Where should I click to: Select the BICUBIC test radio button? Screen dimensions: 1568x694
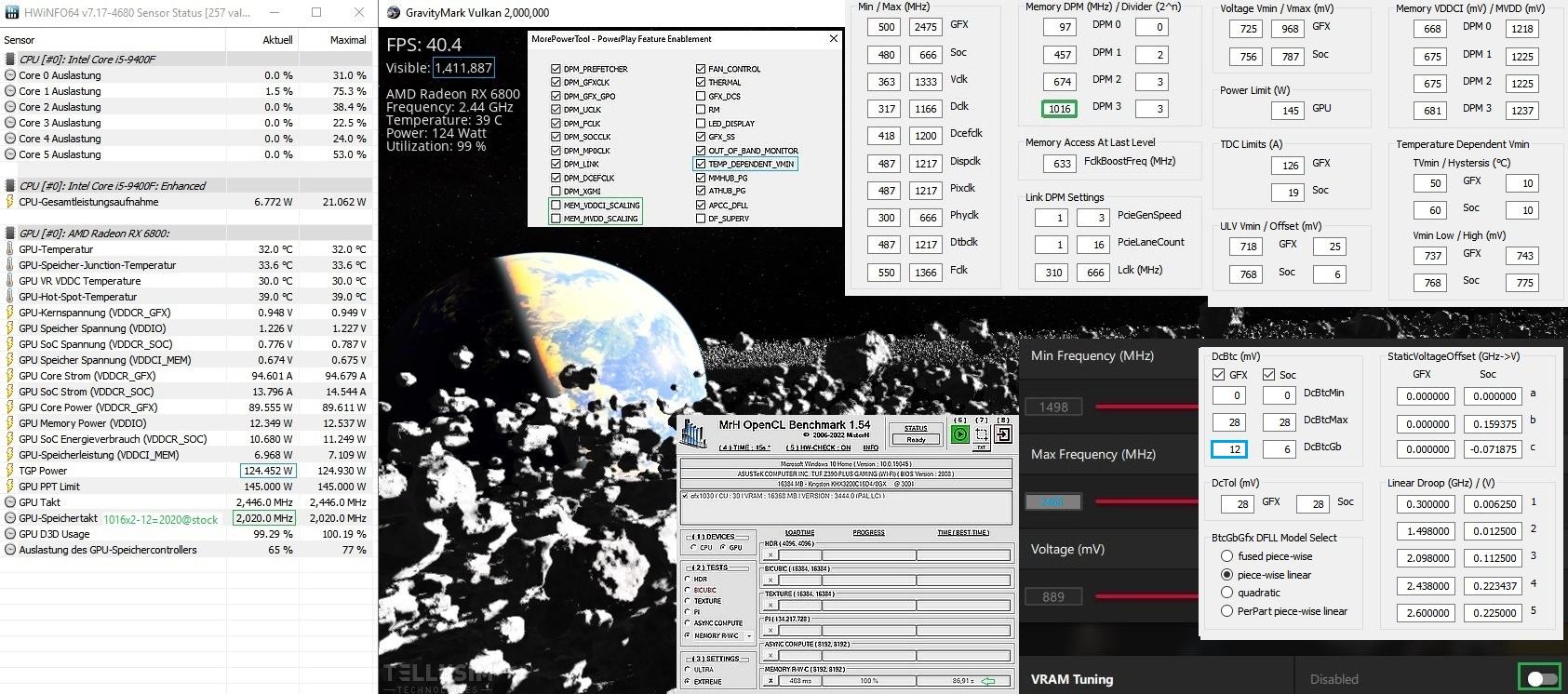click(x=688, y=589)
